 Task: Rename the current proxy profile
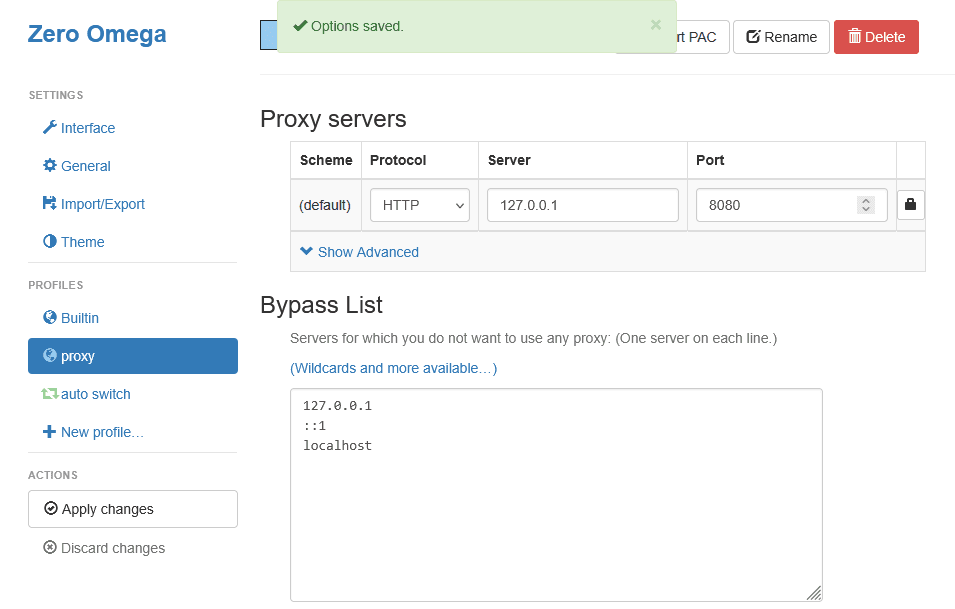781,36
